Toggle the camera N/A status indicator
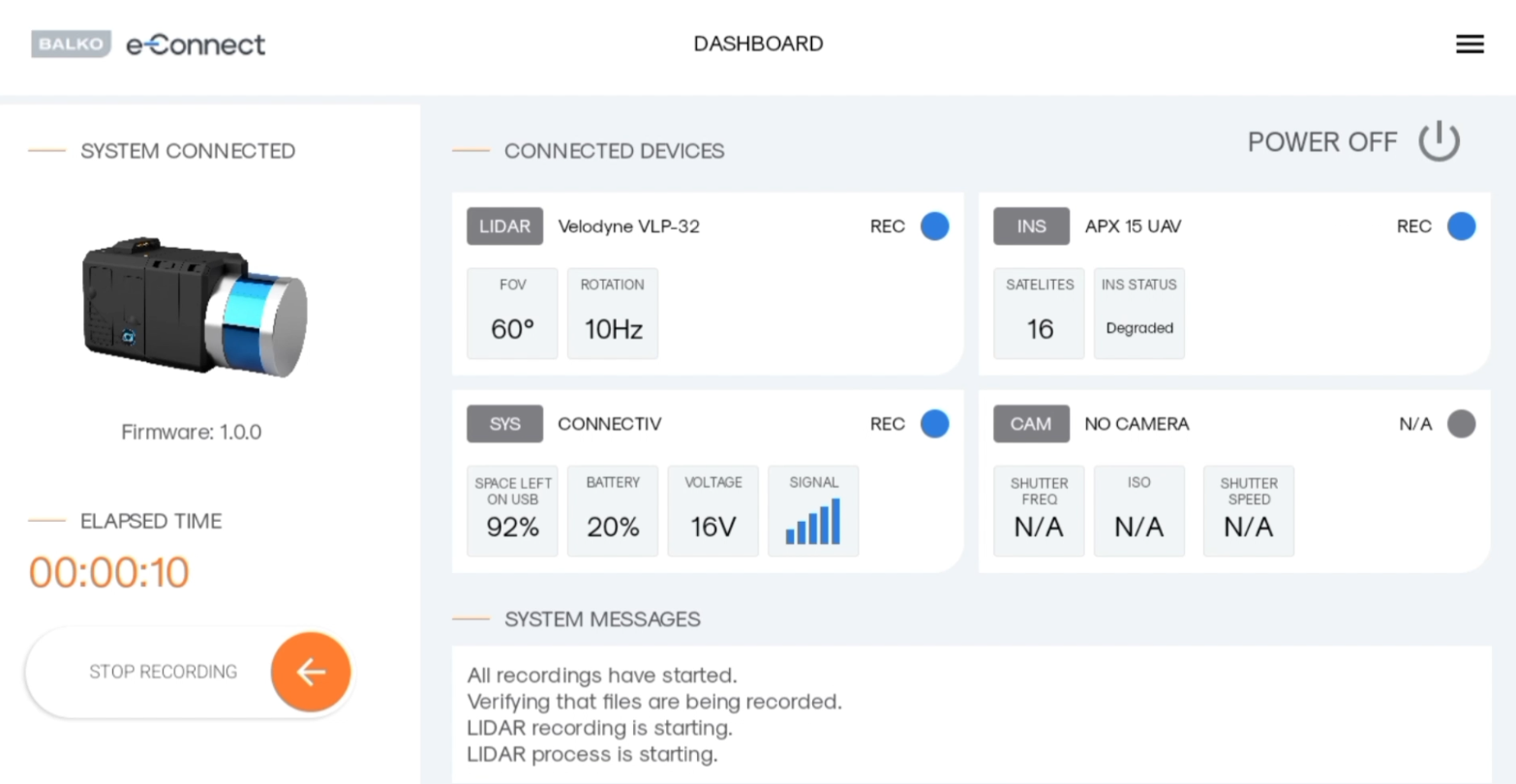 (x=1461, y=424)
